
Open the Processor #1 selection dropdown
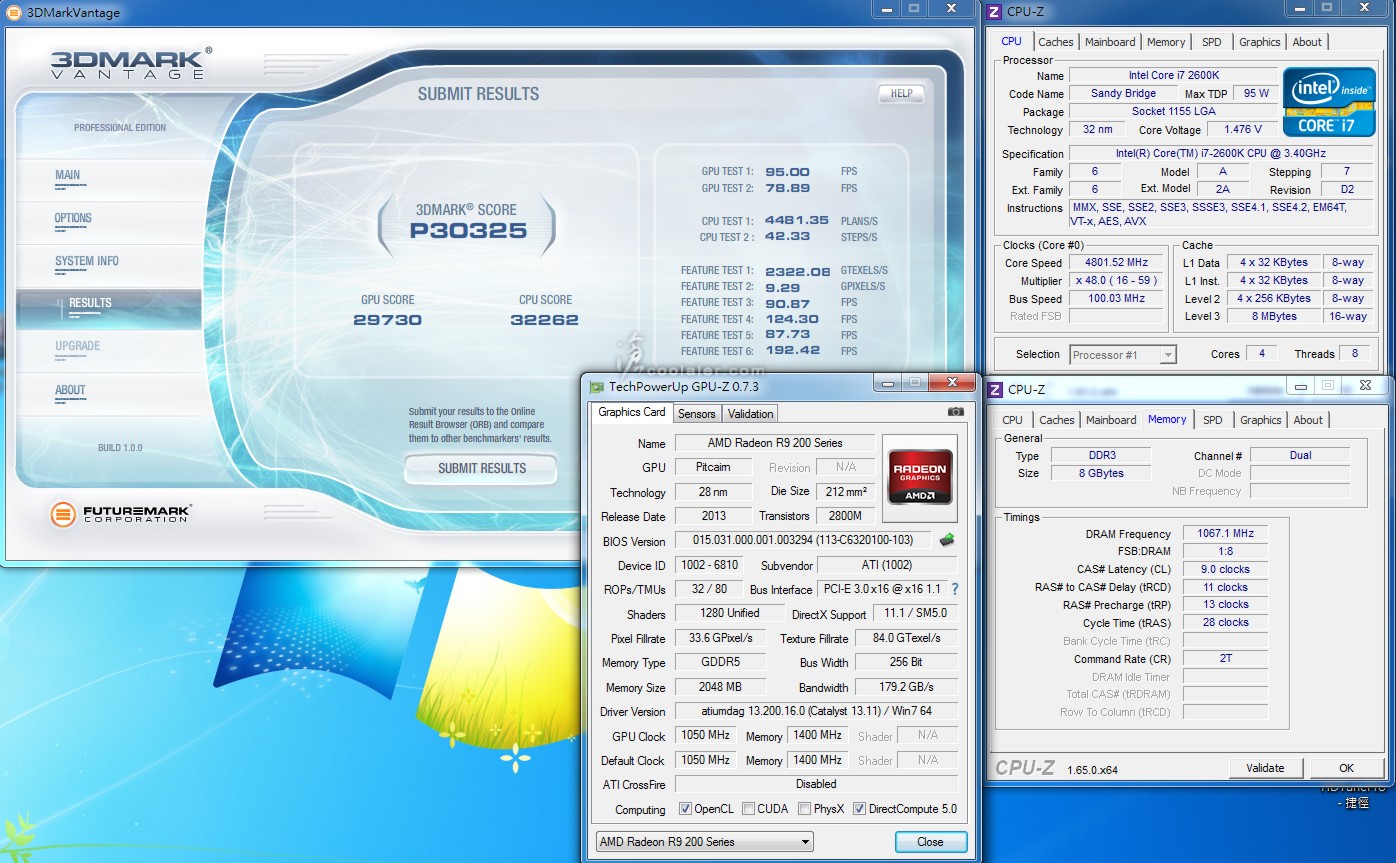pyautogui.click(x=1123, y=354)
